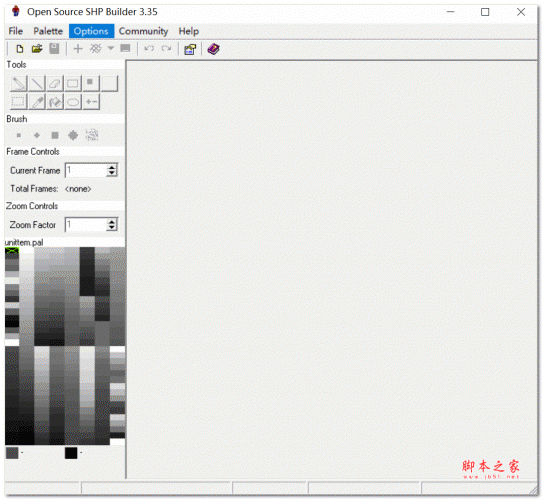Choose the medium square brush
Image resolution: width=543 pixels, height=500 pixels.
pyautogui.click(x=55, y=135)
